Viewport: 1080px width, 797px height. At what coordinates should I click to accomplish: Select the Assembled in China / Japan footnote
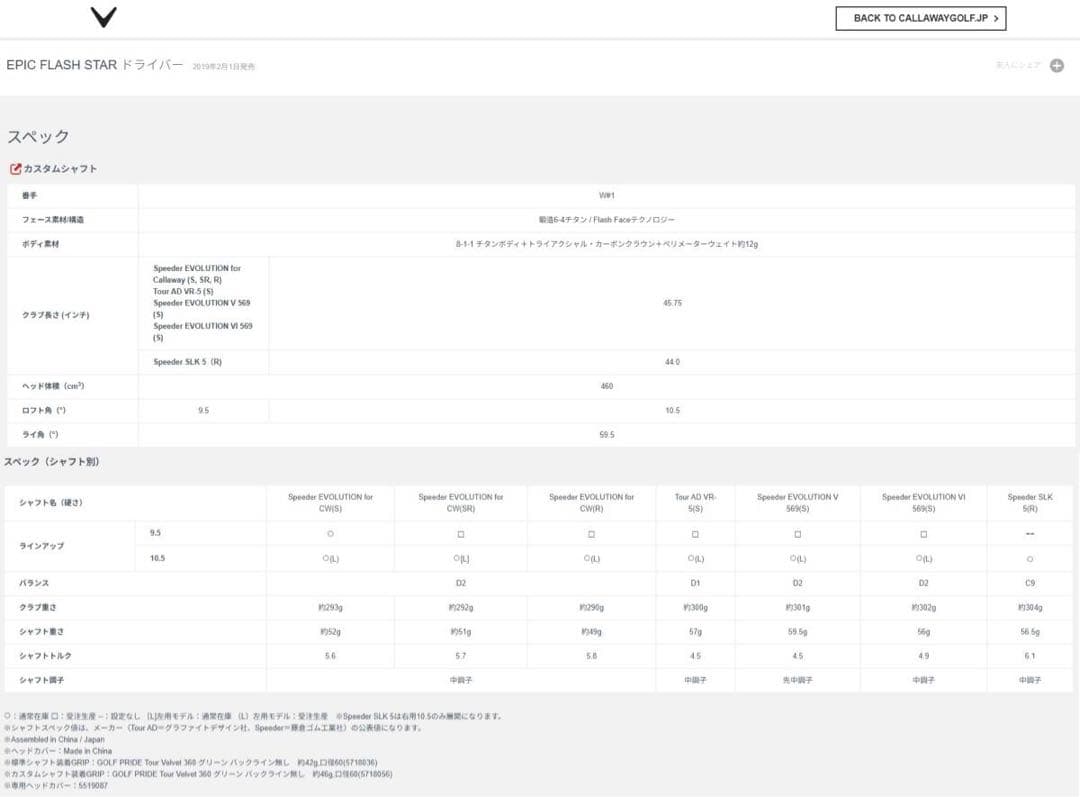point(55,739)
